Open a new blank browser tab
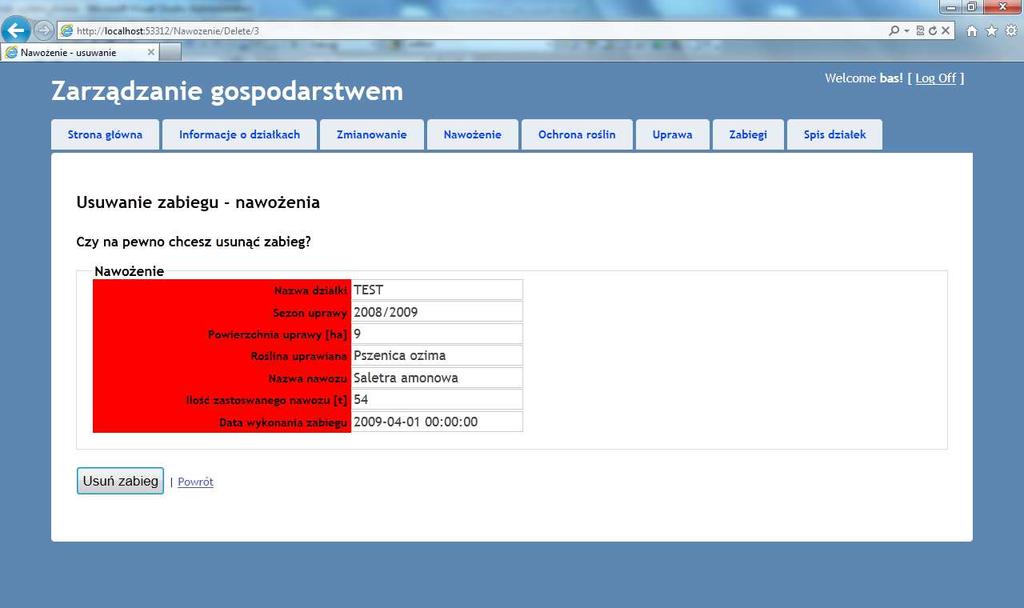The image size is (1024, 608). [170, 52]
